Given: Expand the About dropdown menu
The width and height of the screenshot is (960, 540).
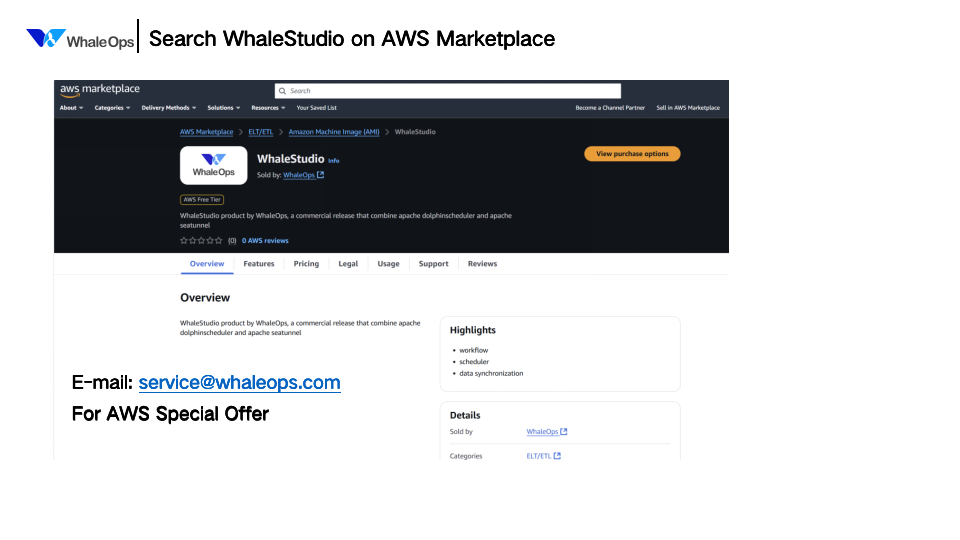Looking at the screenshot, I should tap(72, 108).
